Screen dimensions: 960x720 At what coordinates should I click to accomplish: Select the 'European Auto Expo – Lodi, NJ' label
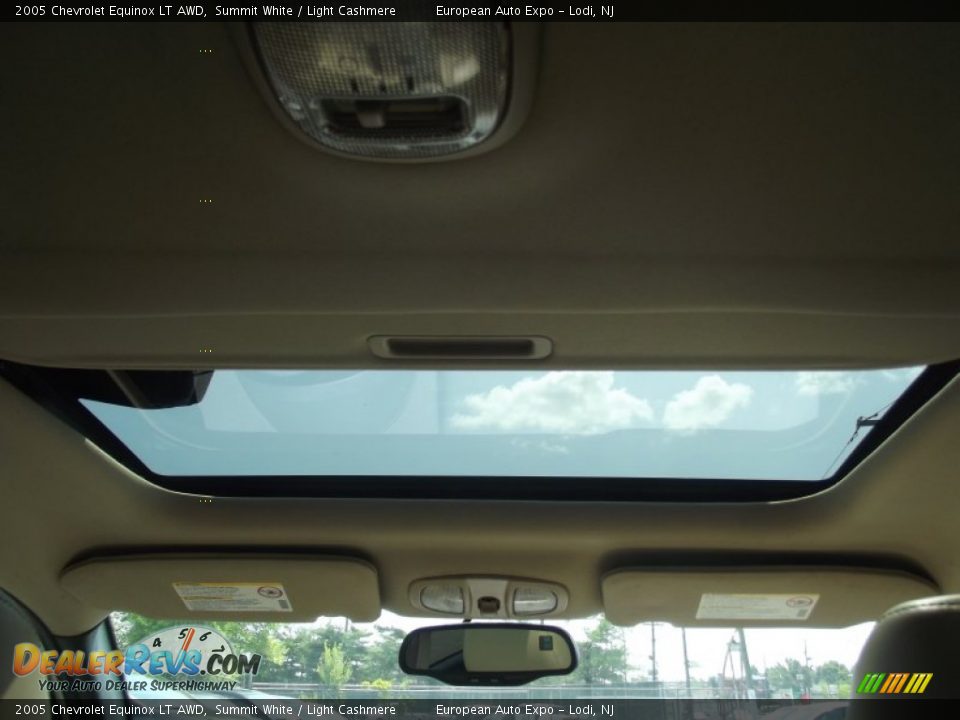(527, 10)
